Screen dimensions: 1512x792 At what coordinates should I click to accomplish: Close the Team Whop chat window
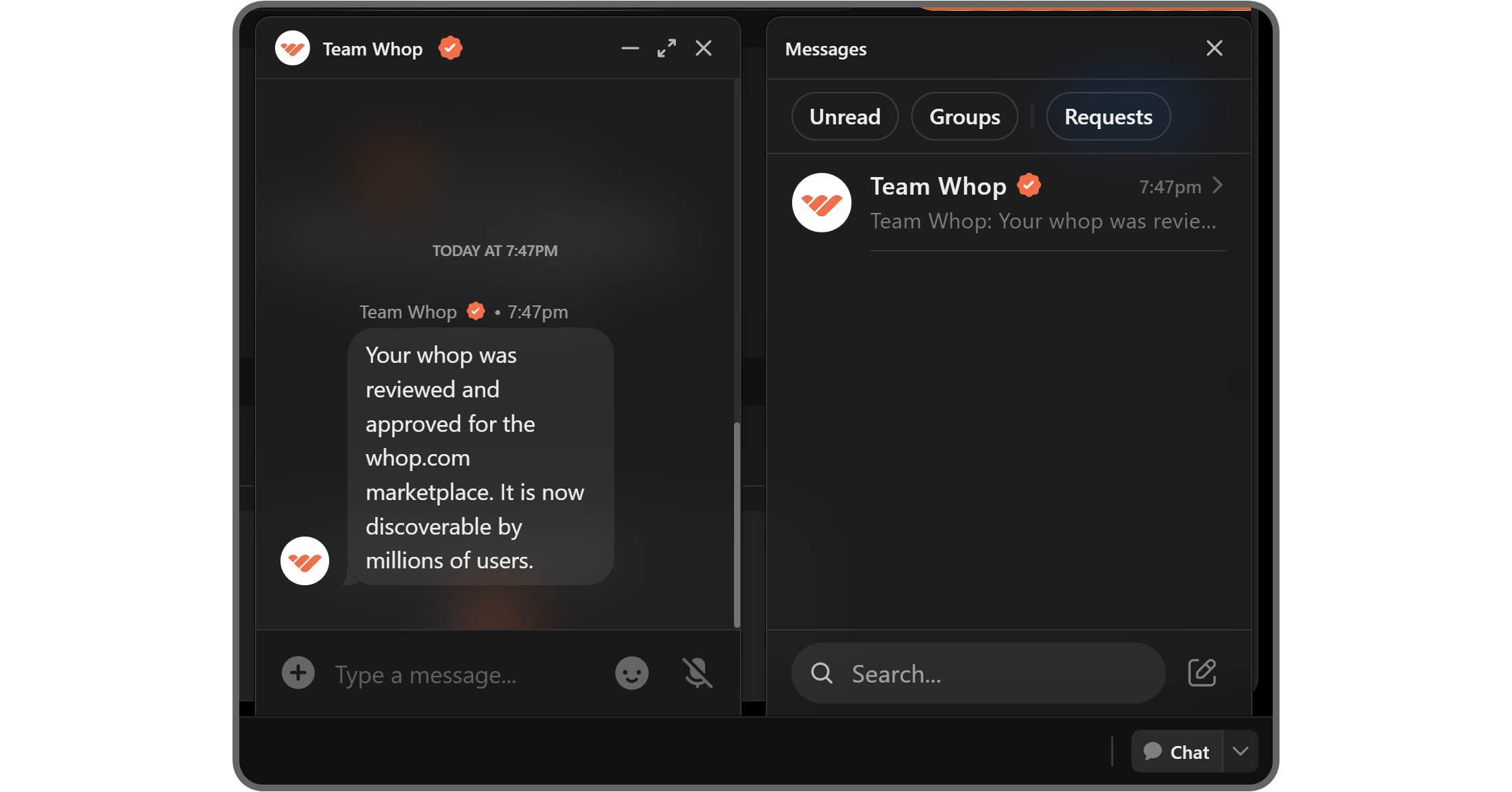click(704, 49)
